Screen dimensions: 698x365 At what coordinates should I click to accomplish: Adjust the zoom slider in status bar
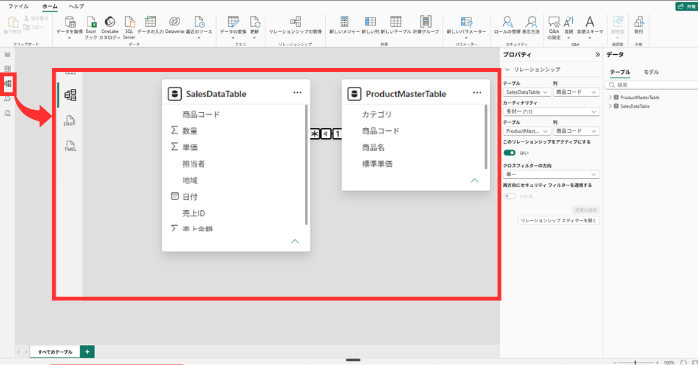tap(636, 363)
